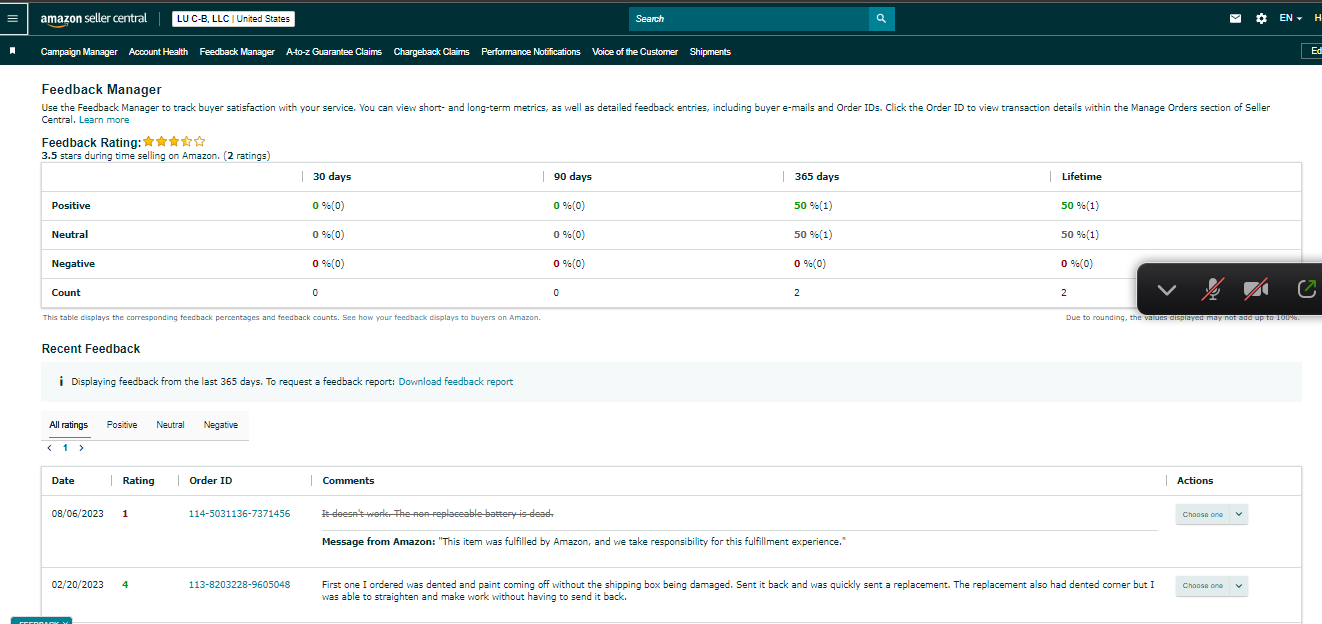Select the Positive ratings tab
This screenshot has width=1322, height=624.
click(x=122, y=425)
